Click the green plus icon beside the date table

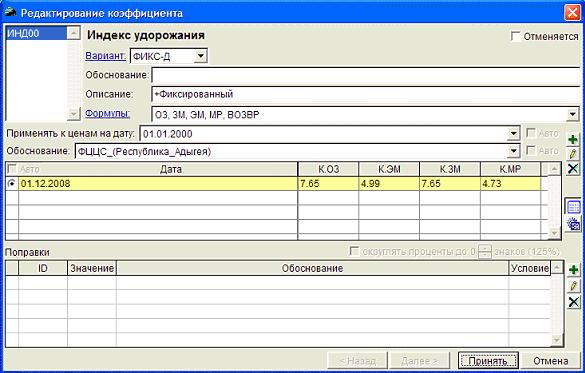(573, 140)
